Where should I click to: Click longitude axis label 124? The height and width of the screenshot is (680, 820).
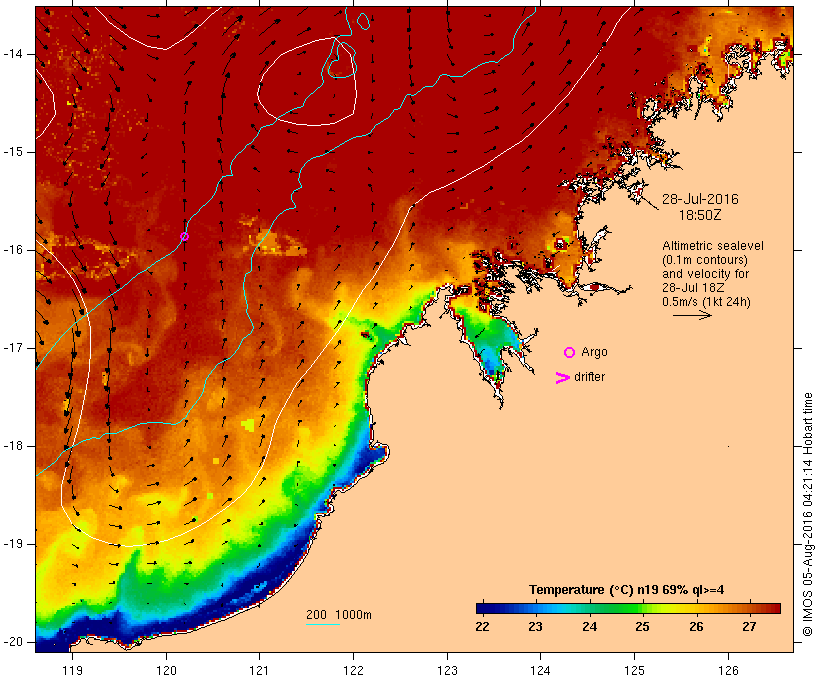(540, 671)
